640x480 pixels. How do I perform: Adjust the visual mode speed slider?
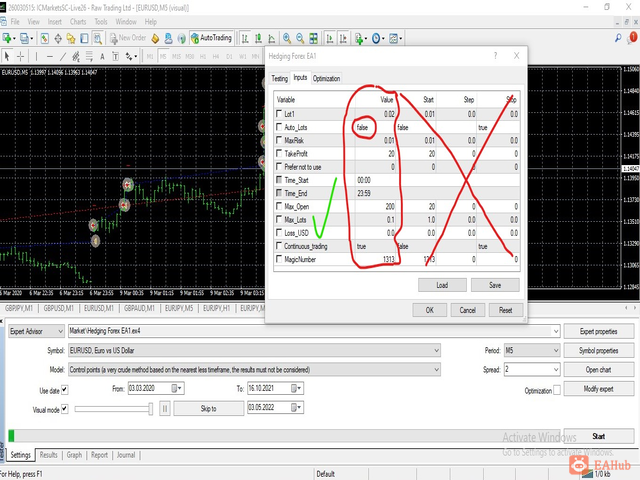tap(150, 409)
